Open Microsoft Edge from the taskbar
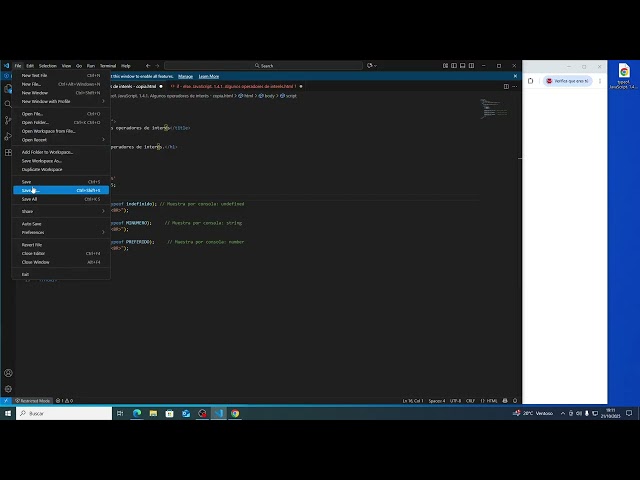 137,413
